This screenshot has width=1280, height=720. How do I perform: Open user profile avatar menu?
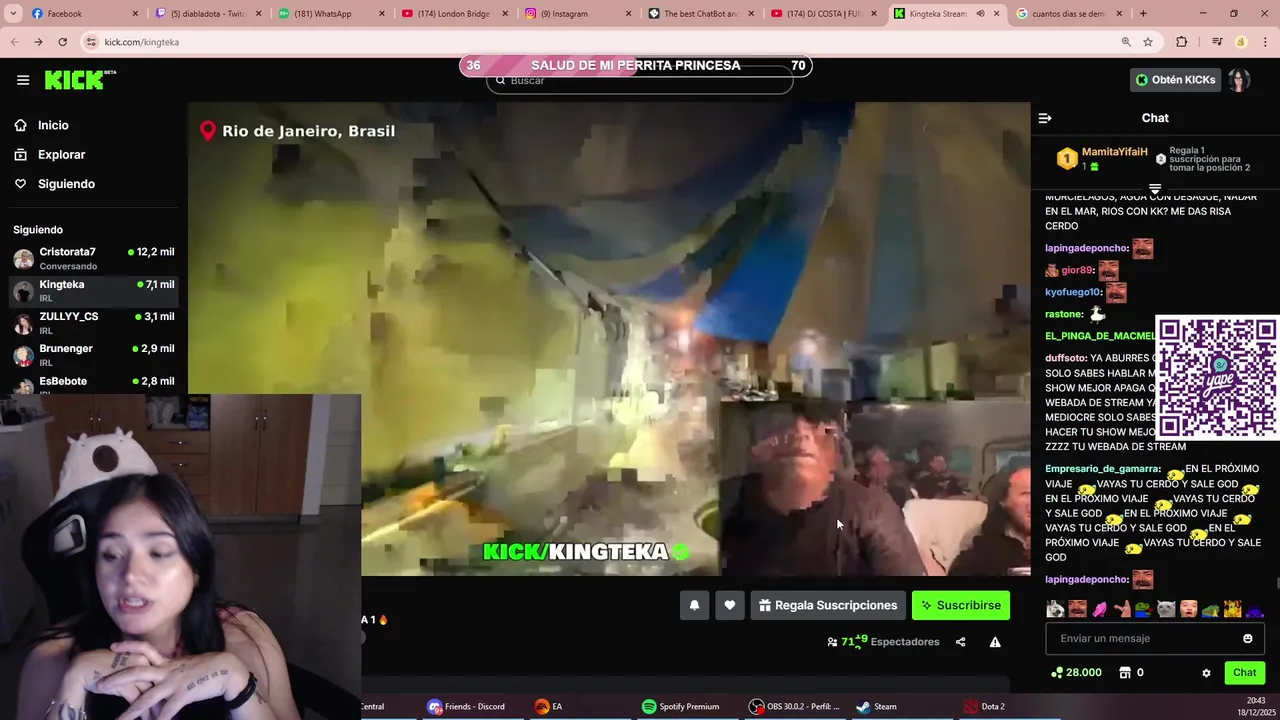pyautogui.click(x=1240, y=80)
